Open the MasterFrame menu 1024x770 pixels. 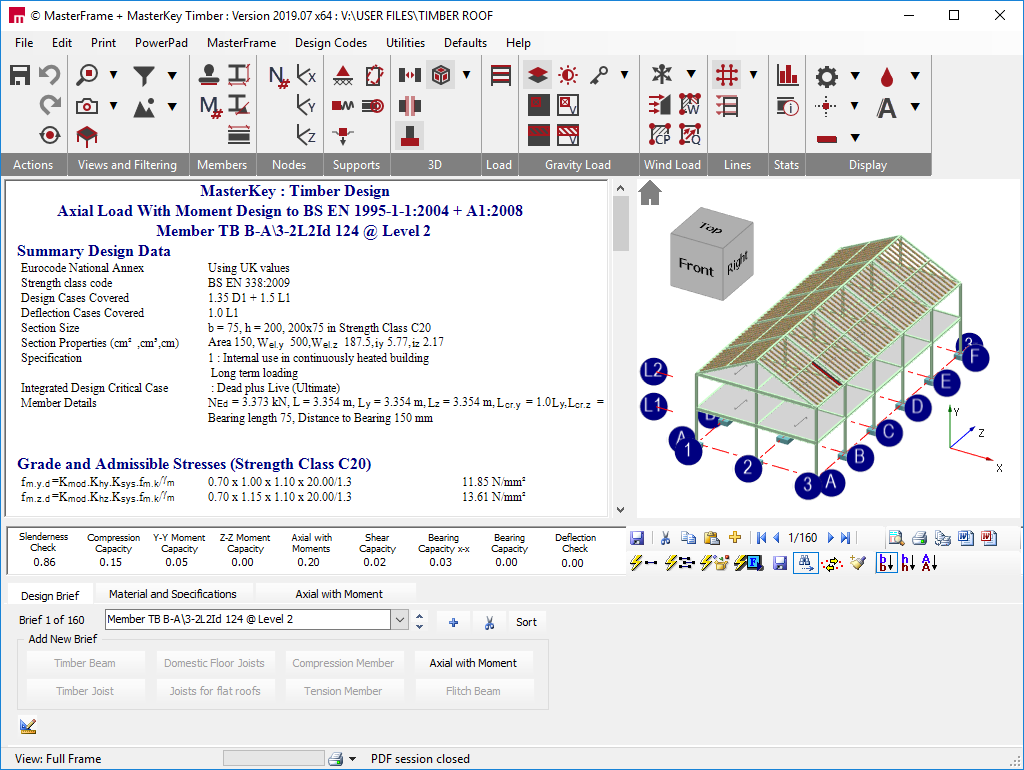pos(242,42)
